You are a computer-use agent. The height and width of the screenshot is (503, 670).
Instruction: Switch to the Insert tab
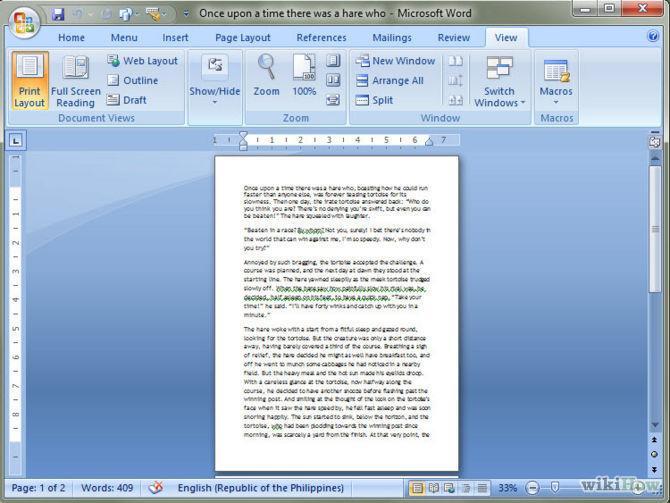click(x=175, y=38)
